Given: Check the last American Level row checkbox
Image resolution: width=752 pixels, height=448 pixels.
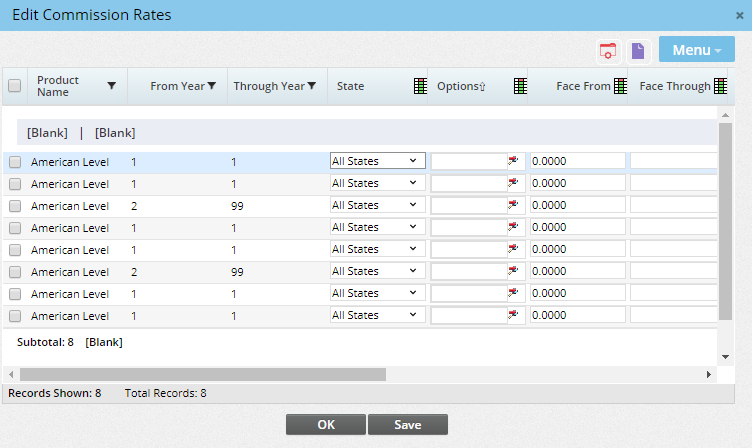Looking at the screenshot, I should click(15, 316).
